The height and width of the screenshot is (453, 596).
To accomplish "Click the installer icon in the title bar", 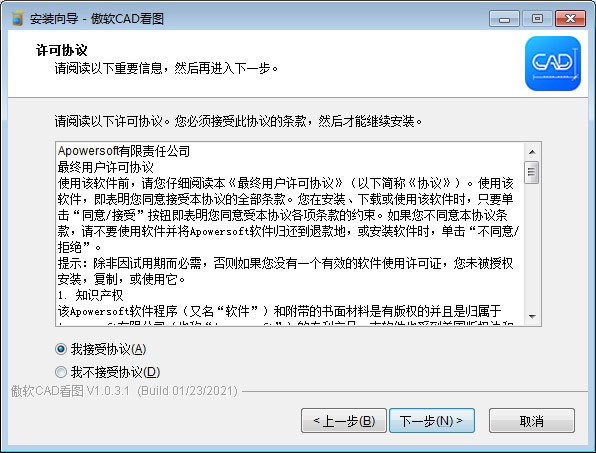I will (17, 18).
